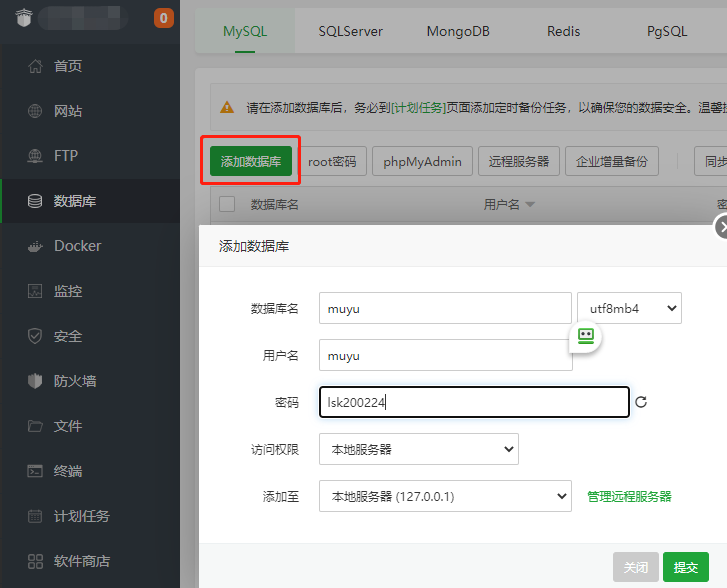Viewport: 727px width, 588px height.
Task: Switch to the Redis tab
Action: point(563,31)
